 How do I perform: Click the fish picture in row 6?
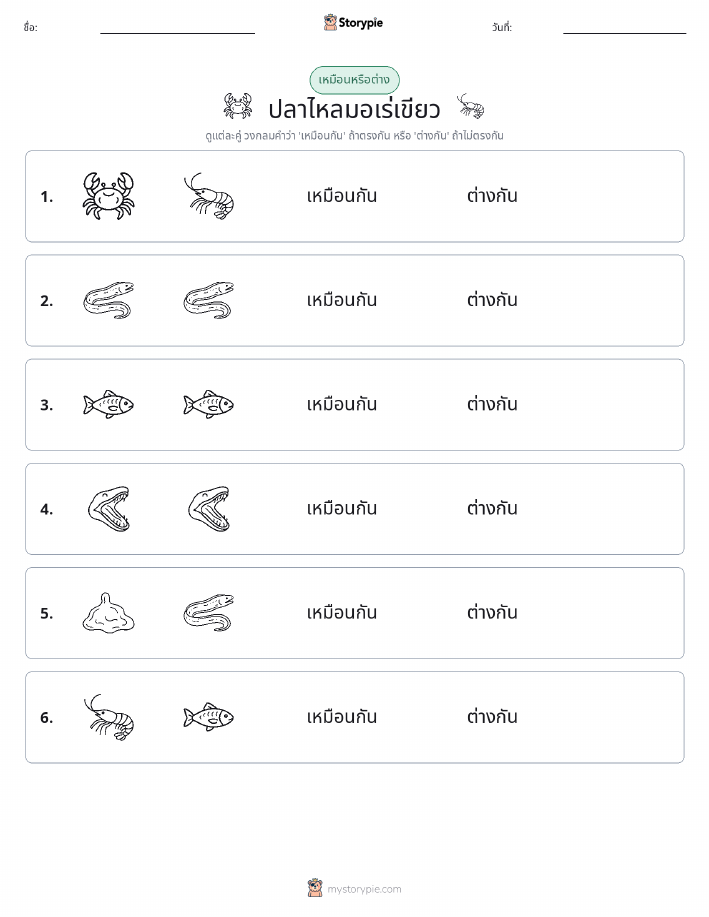click(x=209, y=717)
